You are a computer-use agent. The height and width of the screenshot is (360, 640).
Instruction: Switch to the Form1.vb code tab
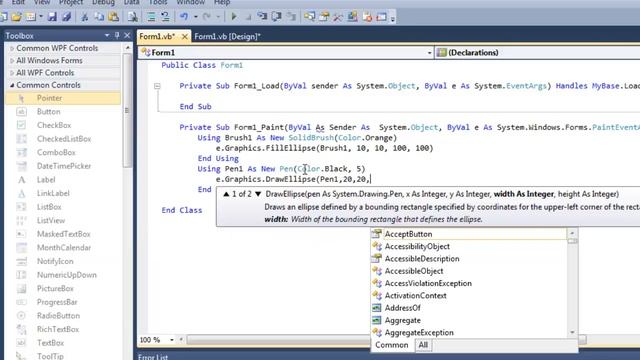point(157,36)
